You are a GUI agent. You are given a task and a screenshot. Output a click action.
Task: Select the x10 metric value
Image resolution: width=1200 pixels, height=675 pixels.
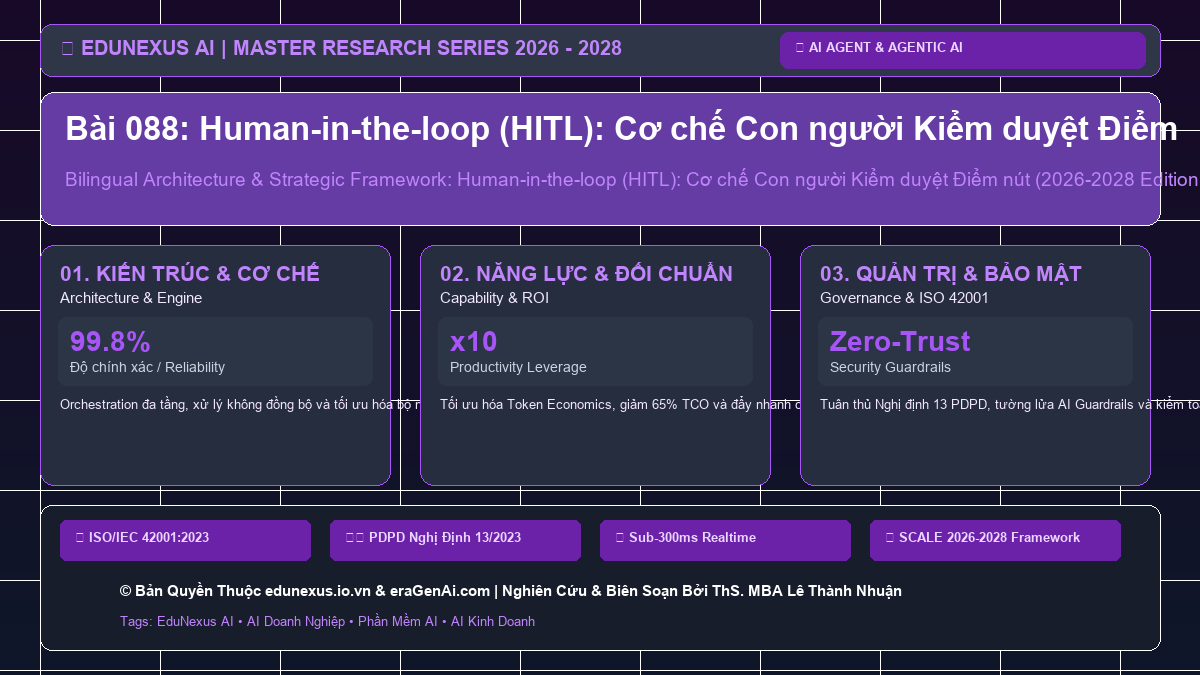tap(473, 341)
